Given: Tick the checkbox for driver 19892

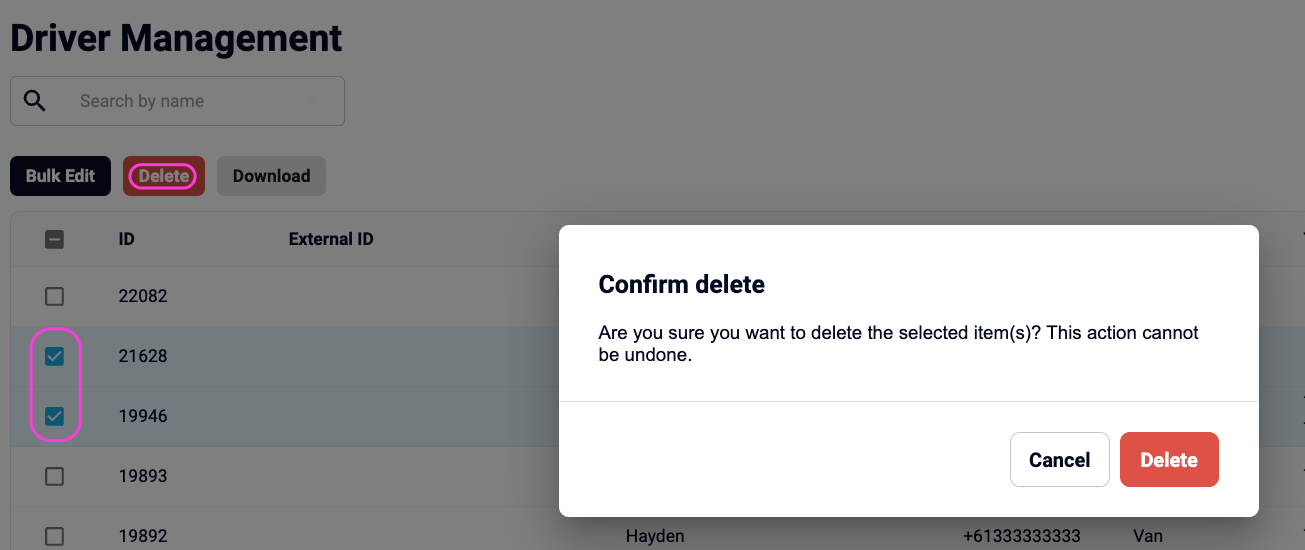Looking at the screenshot, I should (55, 536).
